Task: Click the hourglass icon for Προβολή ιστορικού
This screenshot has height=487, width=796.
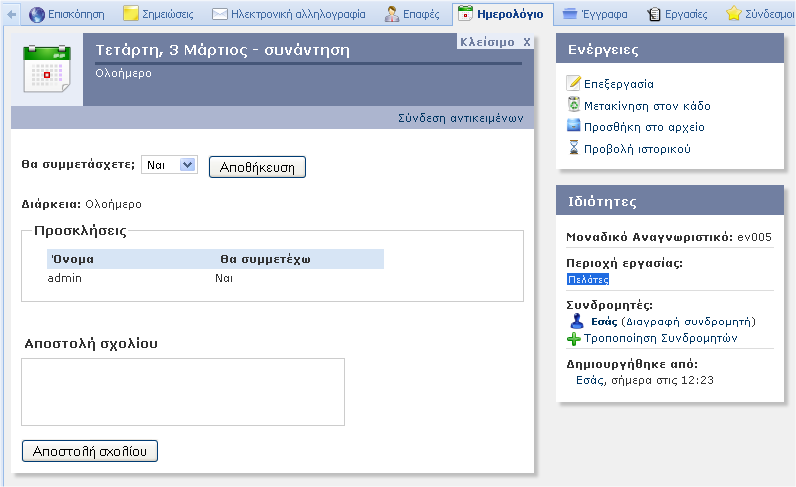Action: tap(573, 149)
